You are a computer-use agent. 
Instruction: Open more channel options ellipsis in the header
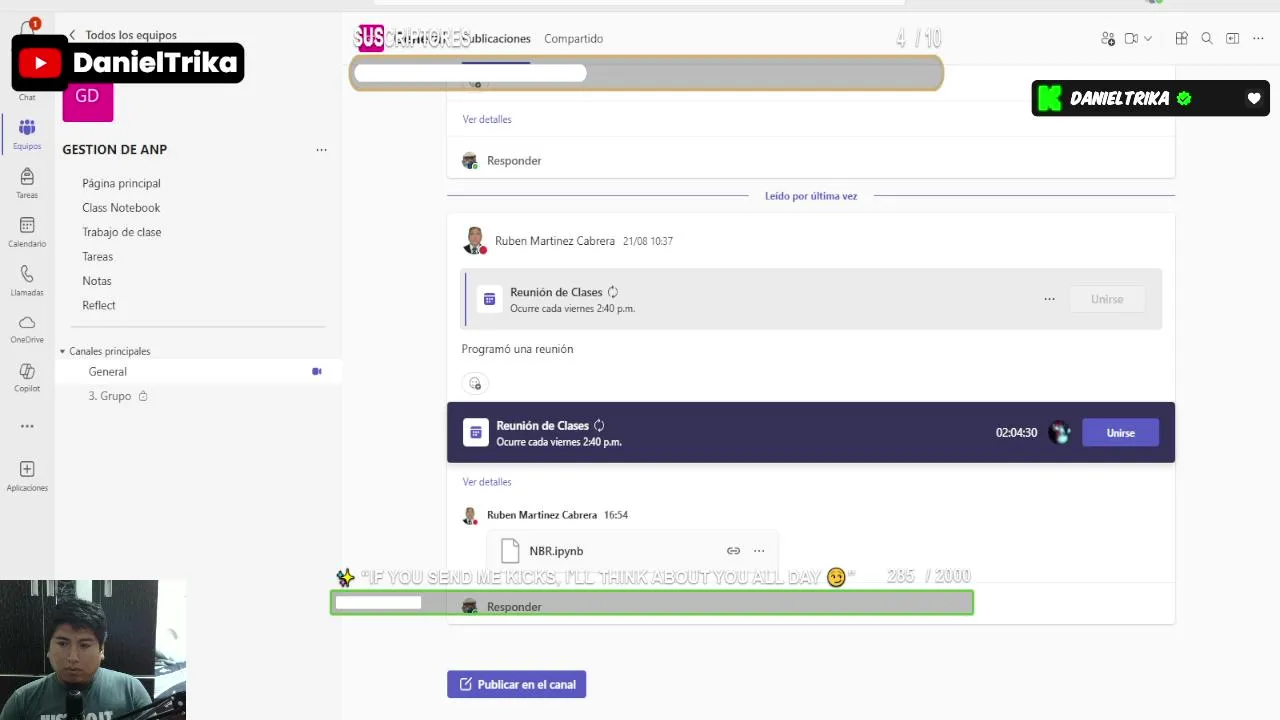[1259, 38]
